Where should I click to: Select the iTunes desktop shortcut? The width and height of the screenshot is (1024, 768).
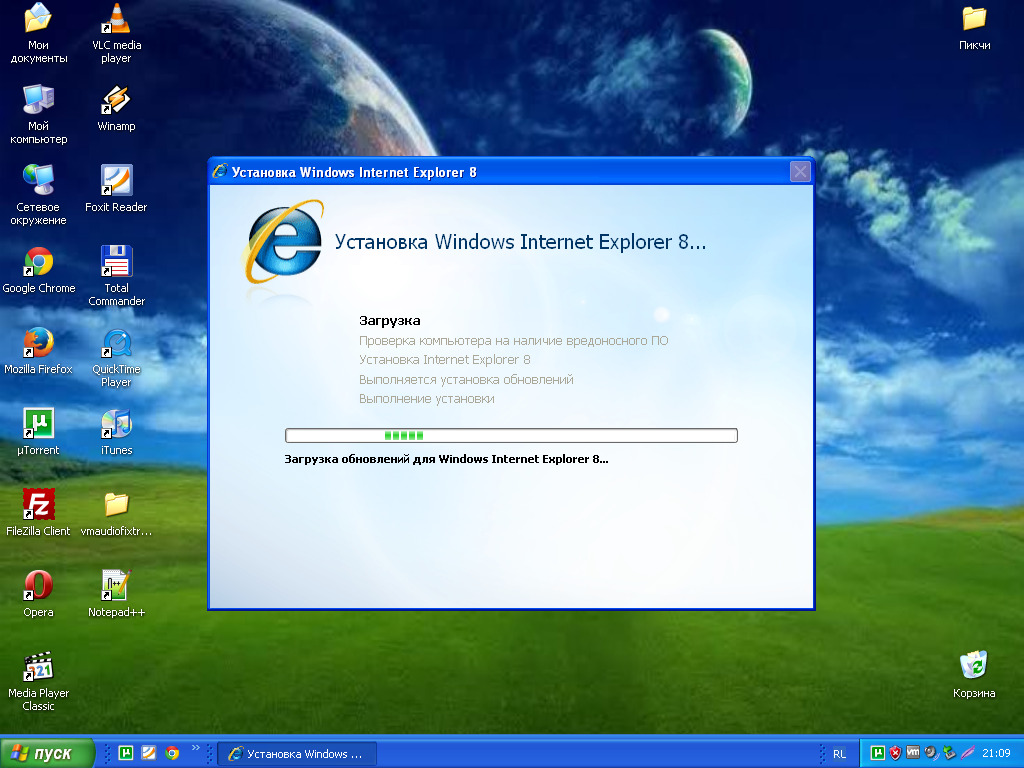(x=116, y=431)
